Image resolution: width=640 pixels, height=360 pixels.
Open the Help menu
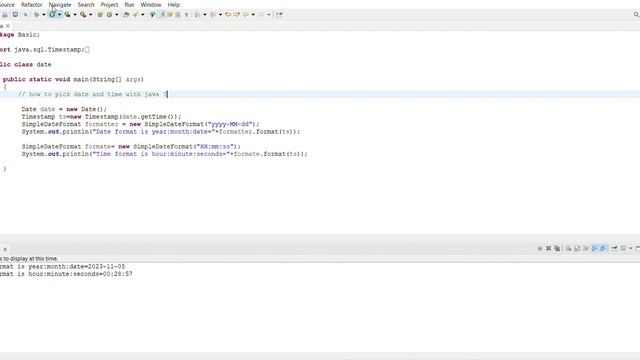pos(174,5)
